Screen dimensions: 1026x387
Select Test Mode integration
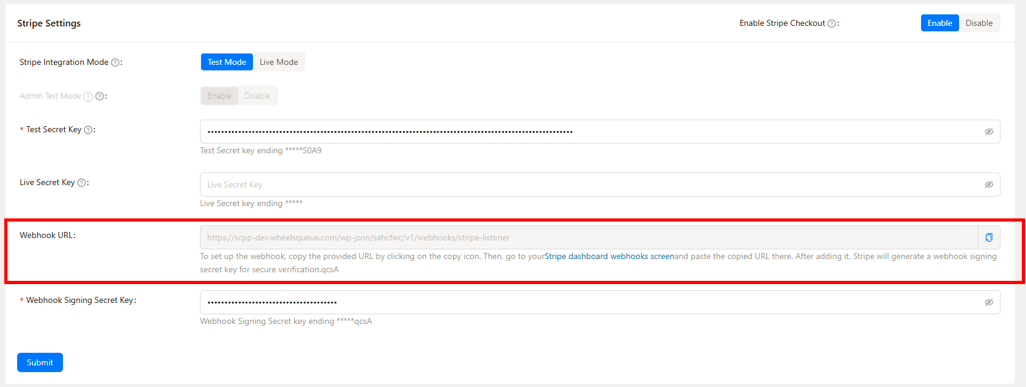click(x=226, y=62)
